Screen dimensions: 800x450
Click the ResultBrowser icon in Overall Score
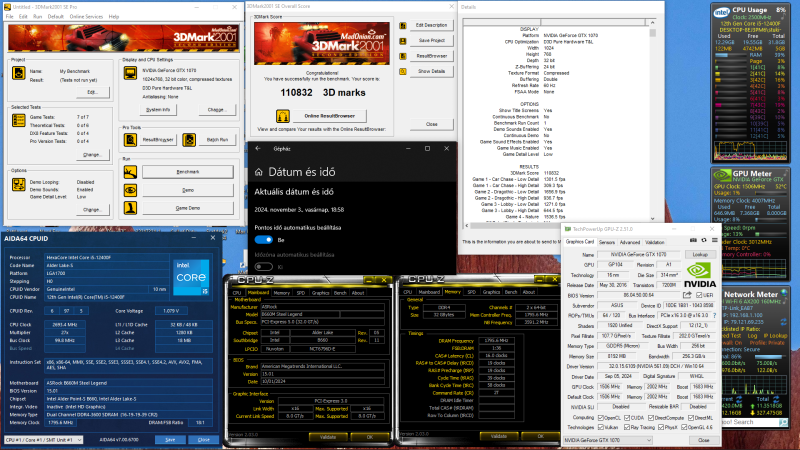403,56
